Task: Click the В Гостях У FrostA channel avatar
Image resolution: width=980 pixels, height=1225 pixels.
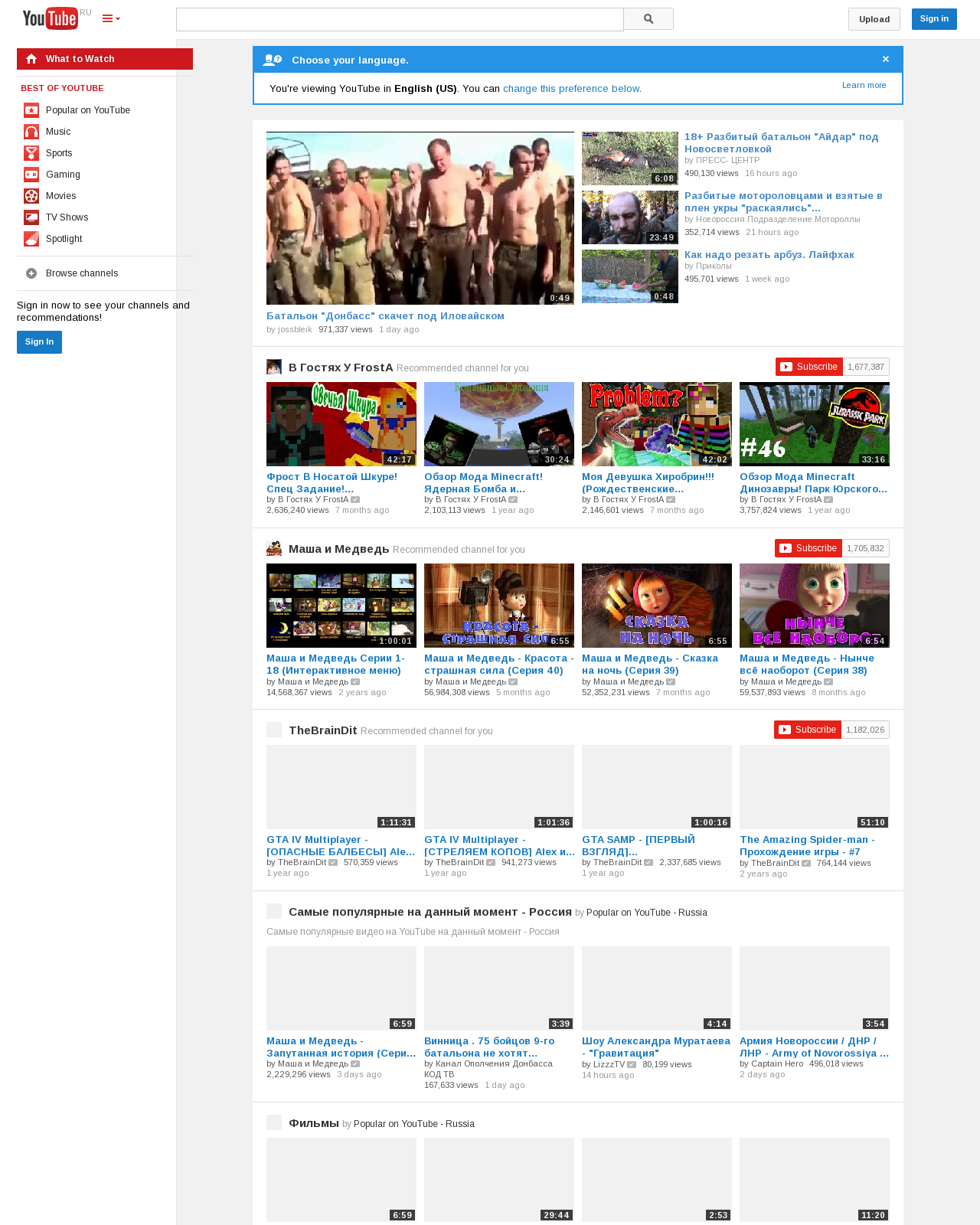Action: coord(274,367)
